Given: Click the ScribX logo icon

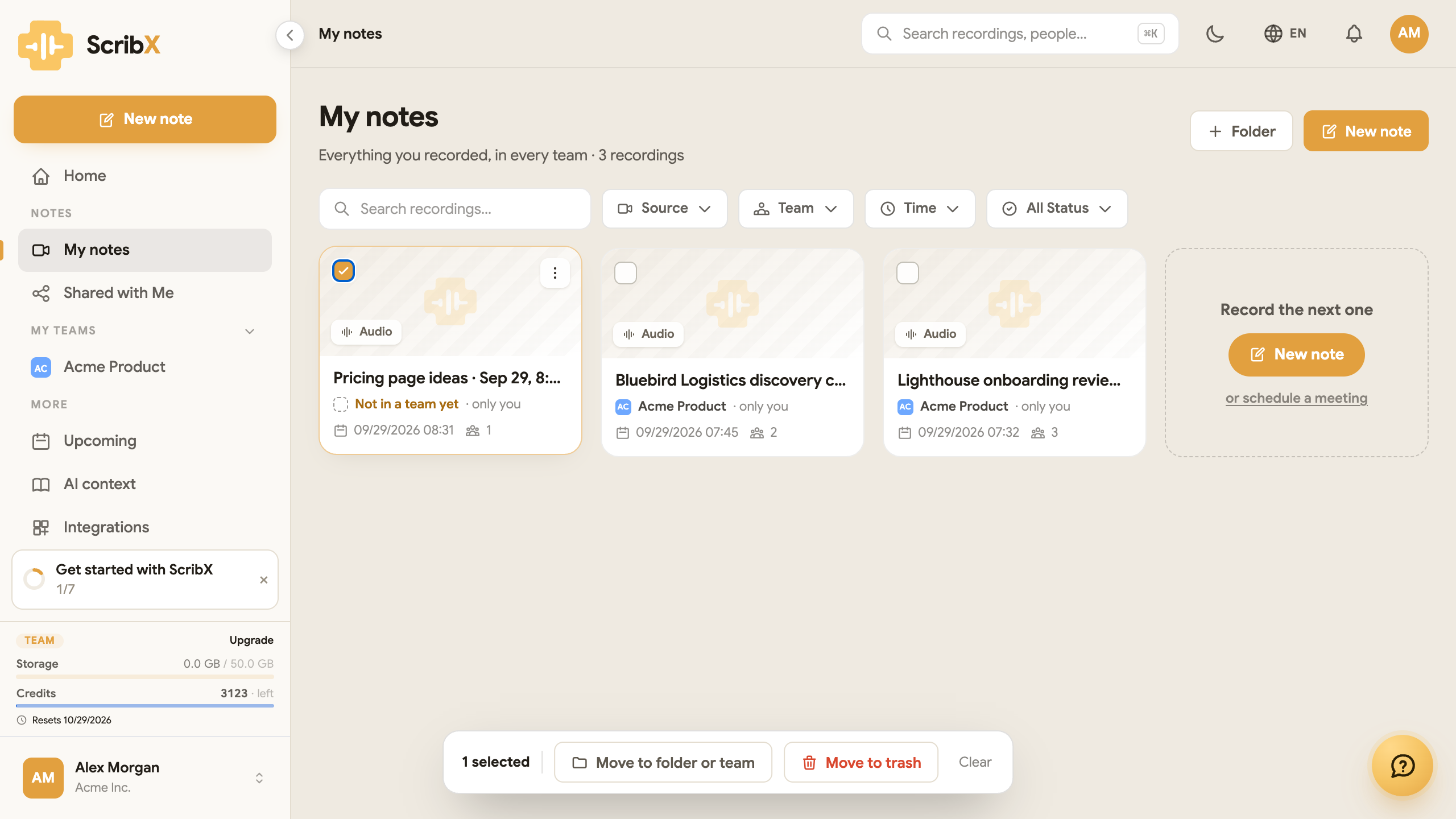Looking at the screenshot, I should point(45,45).
